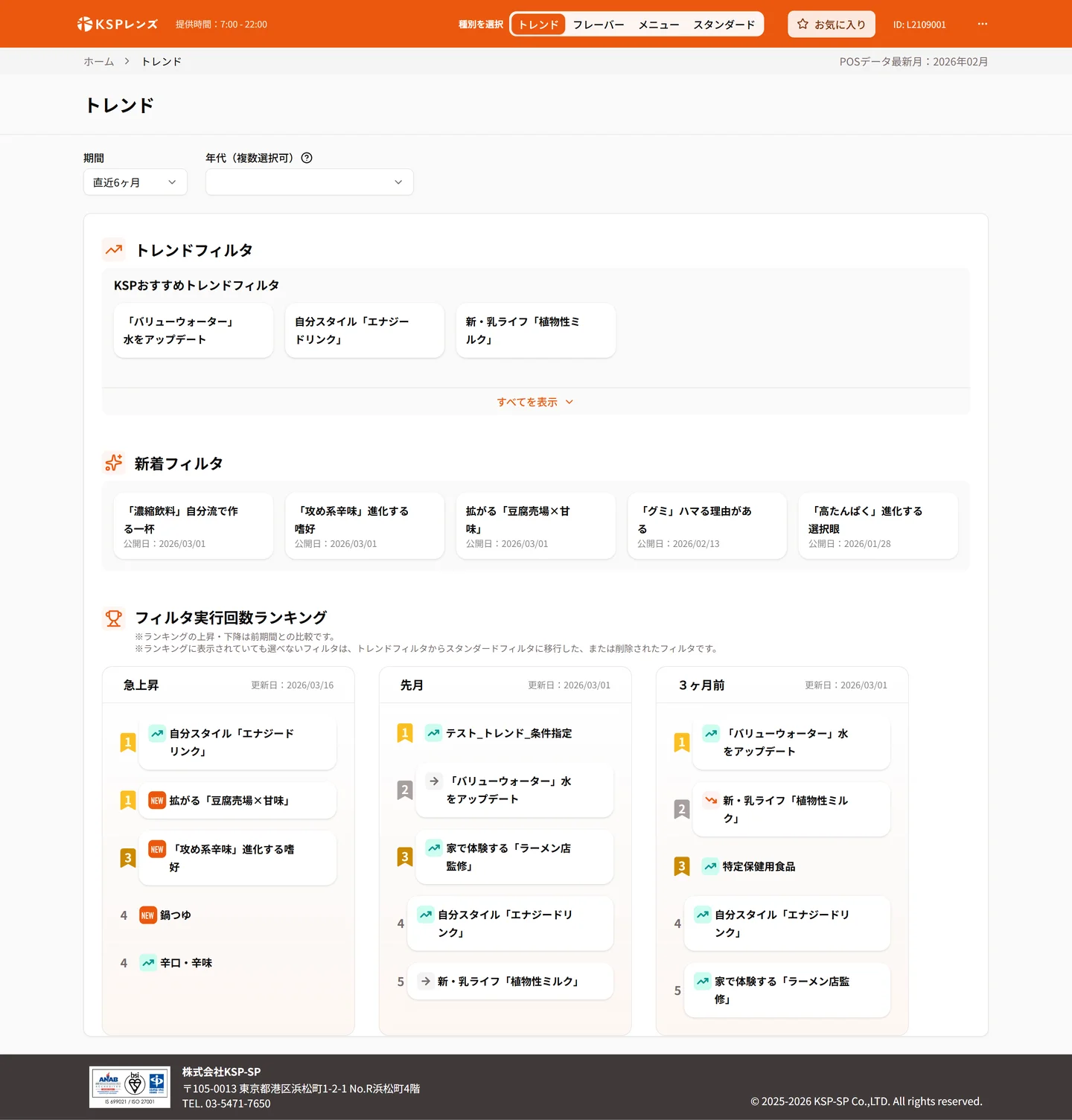
Task: Click the NEW badge beside 鍋つゆ
Action: 147,915
